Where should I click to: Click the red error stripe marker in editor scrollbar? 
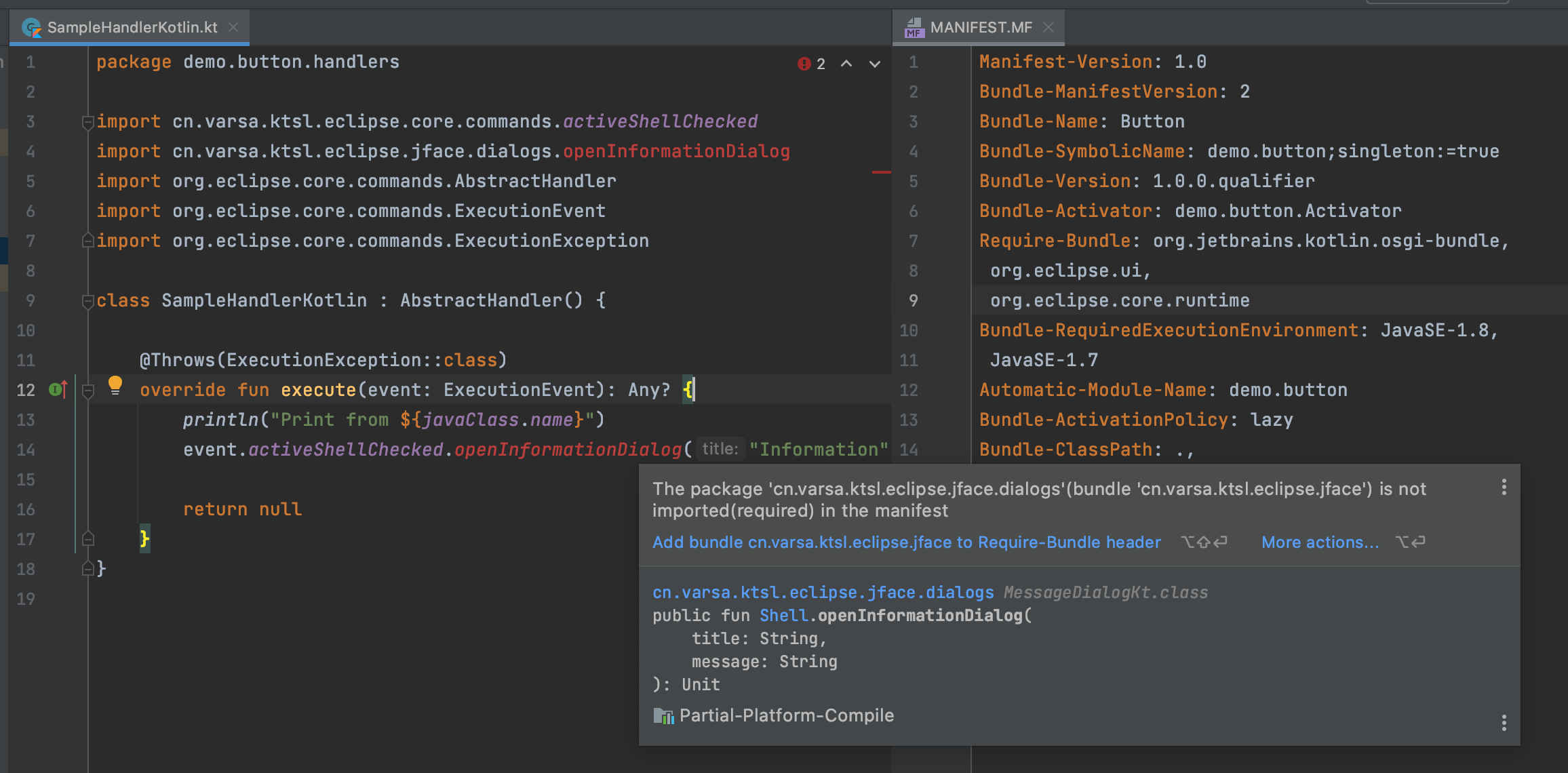point(881,172)
